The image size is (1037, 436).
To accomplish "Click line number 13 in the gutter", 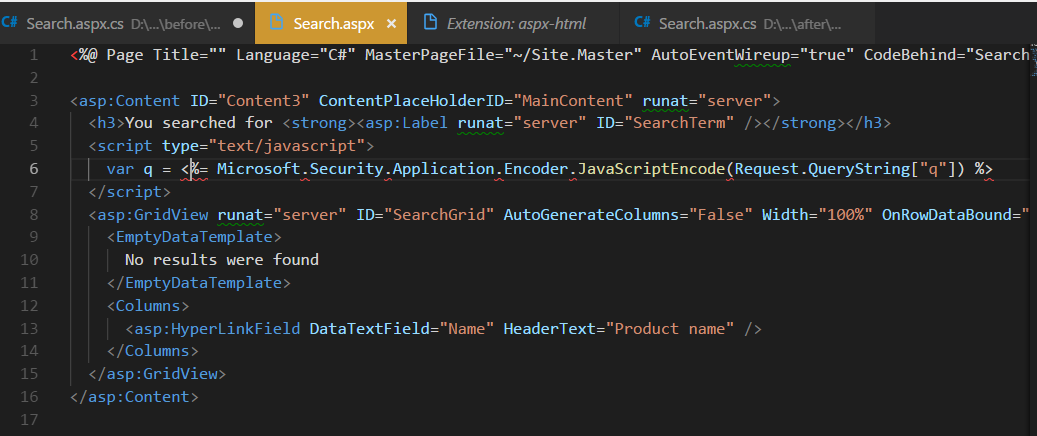I will tap(30, 328).
